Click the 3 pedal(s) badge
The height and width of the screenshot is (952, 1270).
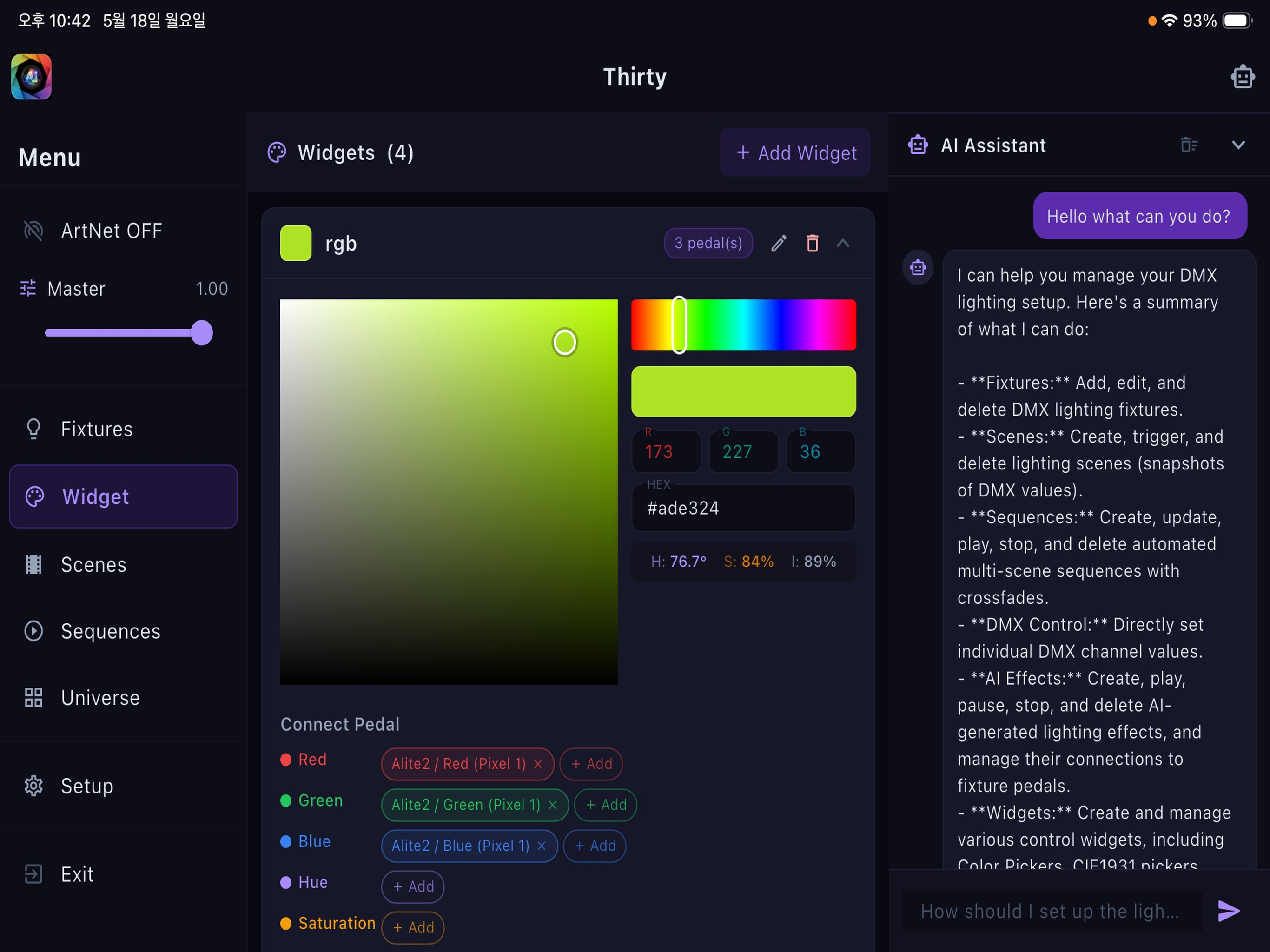click(x=708, y=244)
